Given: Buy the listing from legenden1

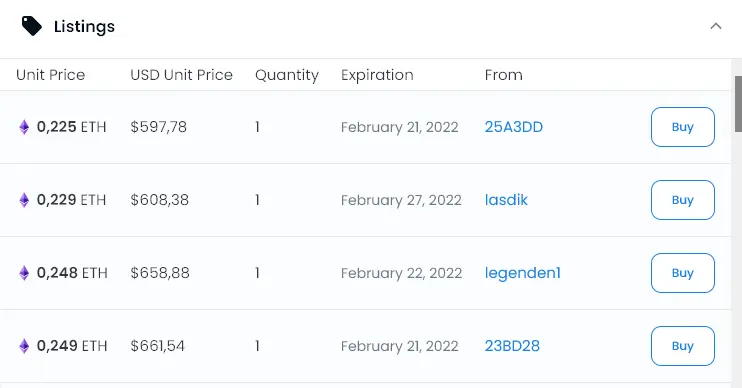Looking at the screenshot, I should point(682,273).
